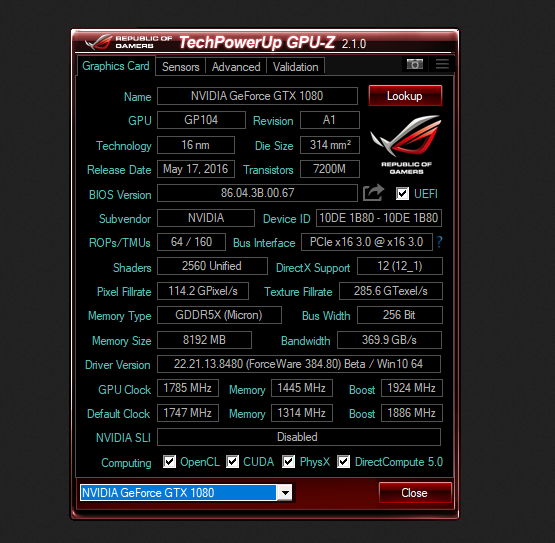The width and height of the screenshot is (555, 543).
Task: Click the Republic of Gamers logo image
Action: pos(406,145)
